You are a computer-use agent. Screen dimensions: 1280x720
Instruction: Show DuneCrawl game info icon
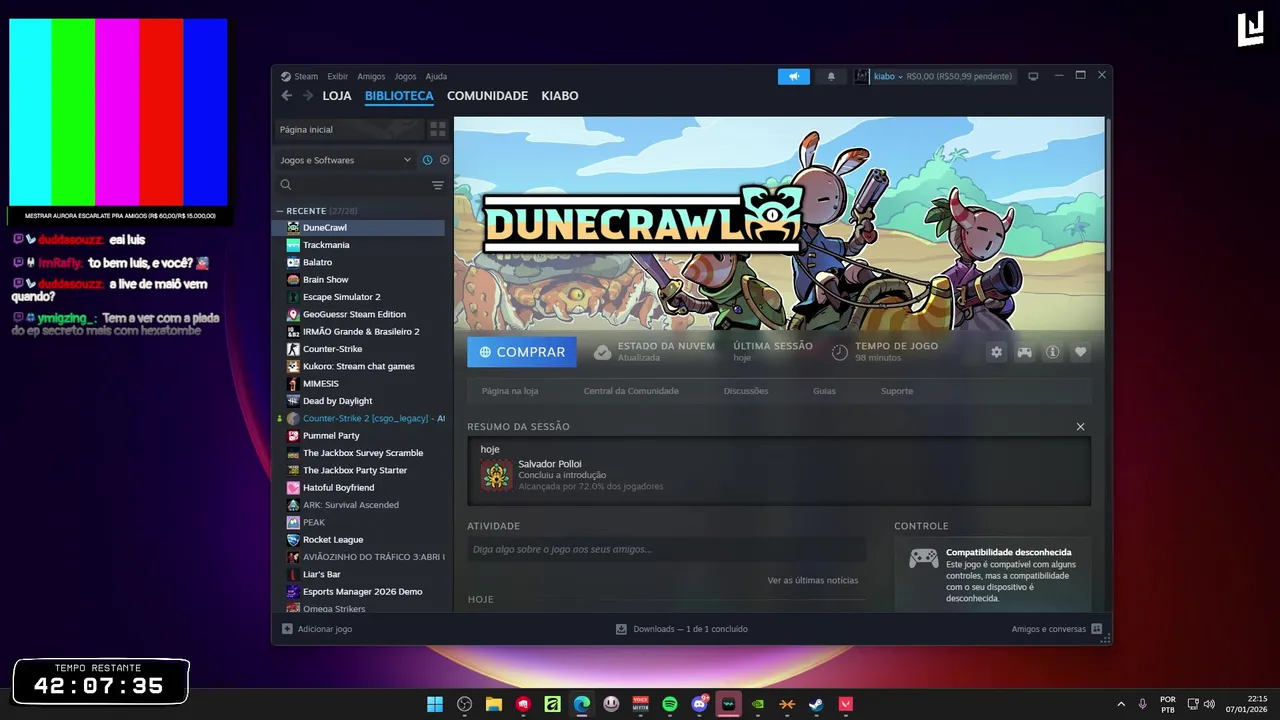(1053, 352)
